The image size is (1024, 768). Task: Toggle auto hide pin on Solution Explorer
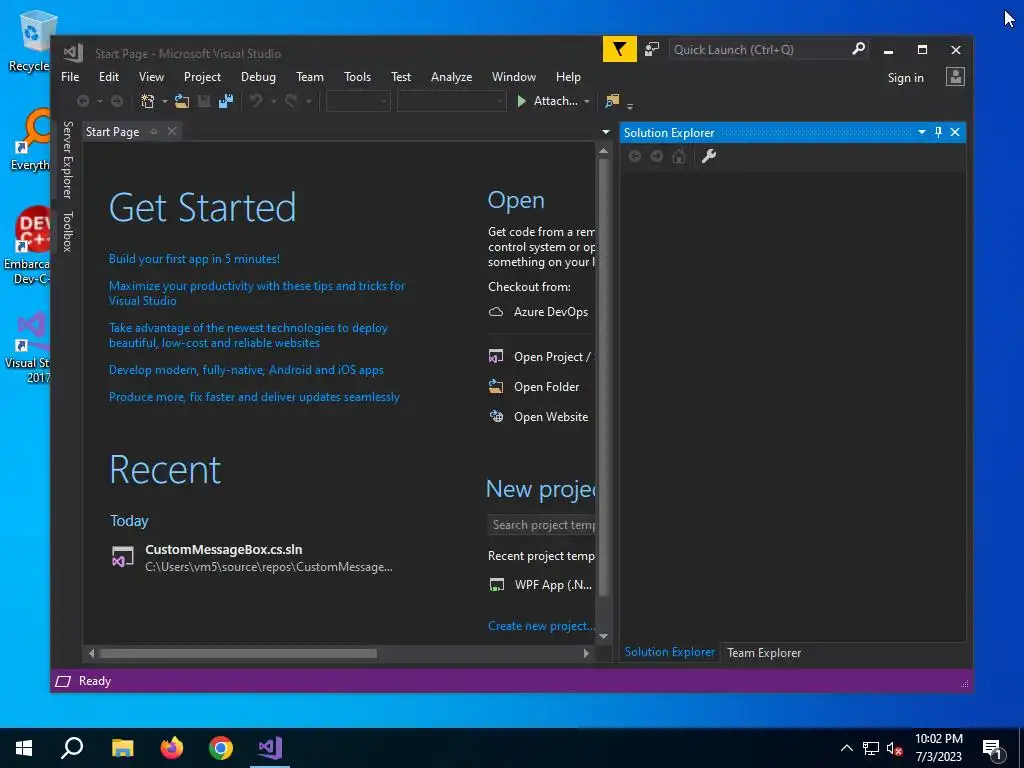tap(938, 132)
